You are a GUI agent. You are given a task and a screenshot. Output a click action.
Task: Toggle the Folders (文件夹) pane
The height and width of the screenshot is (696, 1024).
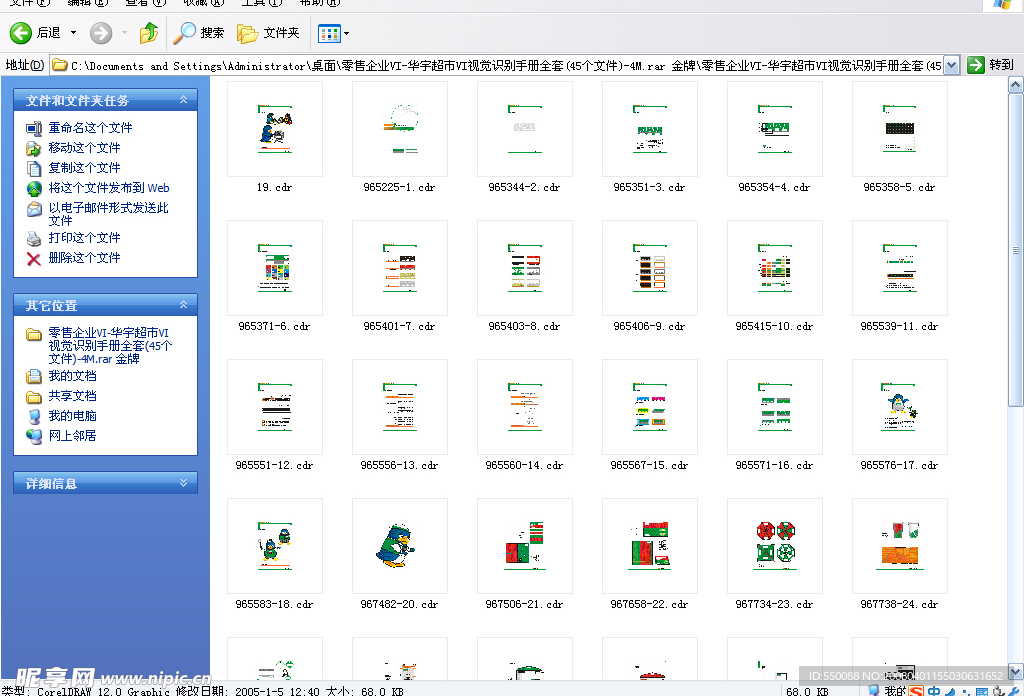(x=269, y=33)
